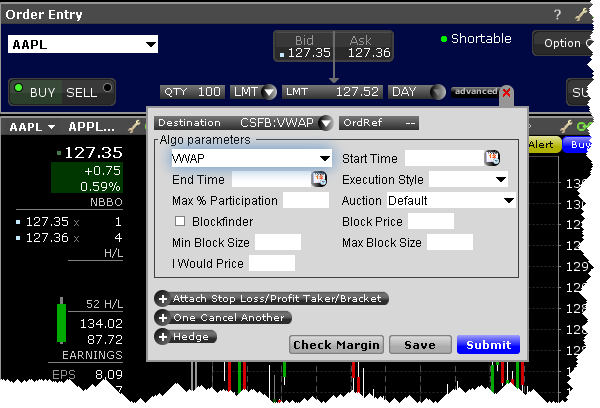Open the End Time calendar picker
The width and height of the screenshot is (600, 408).
click(x=319, y=179)
